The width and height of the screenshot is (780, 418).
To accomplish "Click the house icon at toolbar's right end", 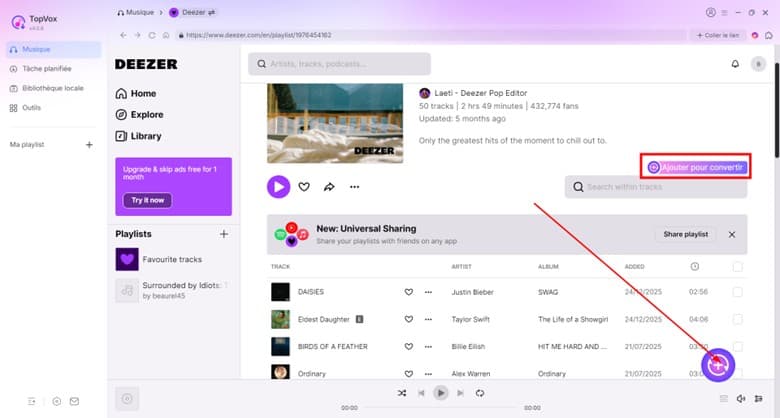I will click(769, 35).
